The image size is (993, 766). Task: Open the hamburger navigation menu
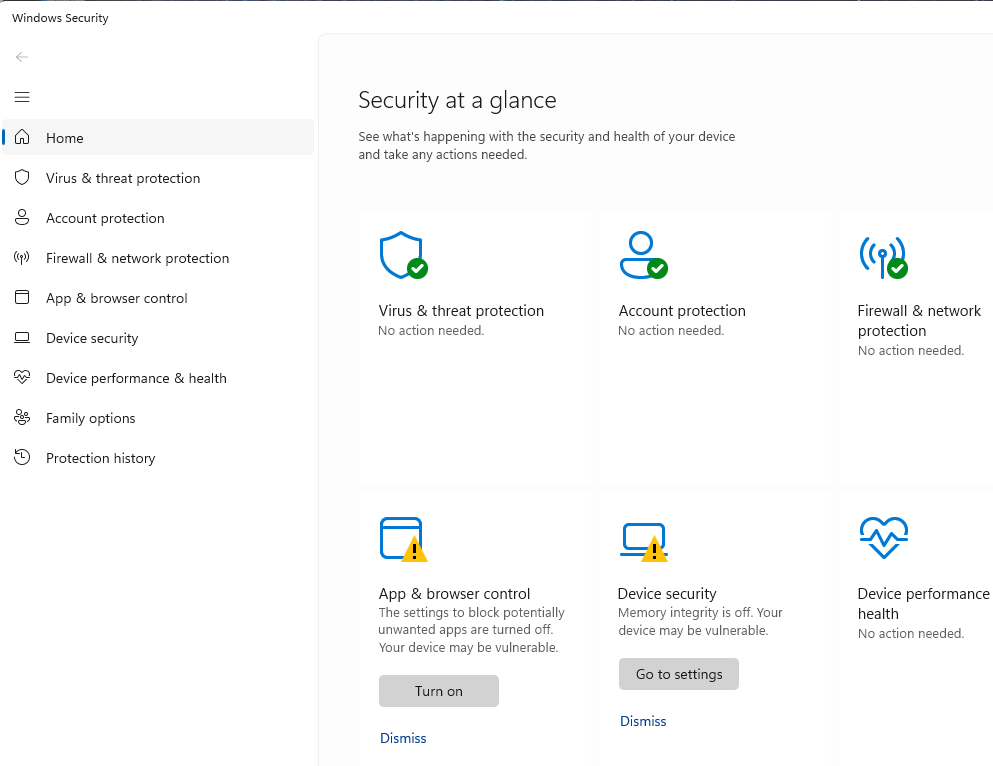tap(22, 97)
